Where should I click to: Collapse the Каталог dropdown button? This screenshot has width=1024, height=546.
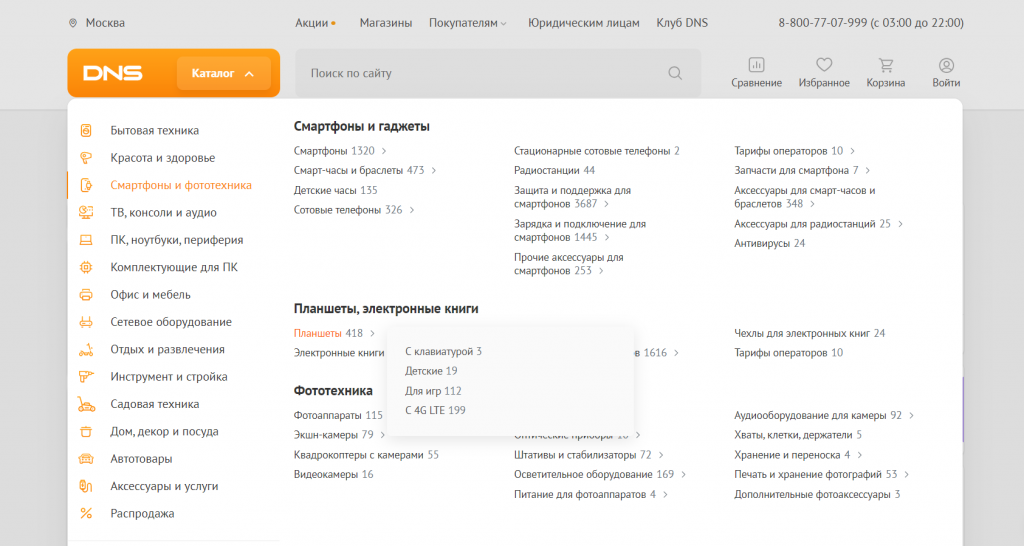pyautogui.click(x=223, y=73)
